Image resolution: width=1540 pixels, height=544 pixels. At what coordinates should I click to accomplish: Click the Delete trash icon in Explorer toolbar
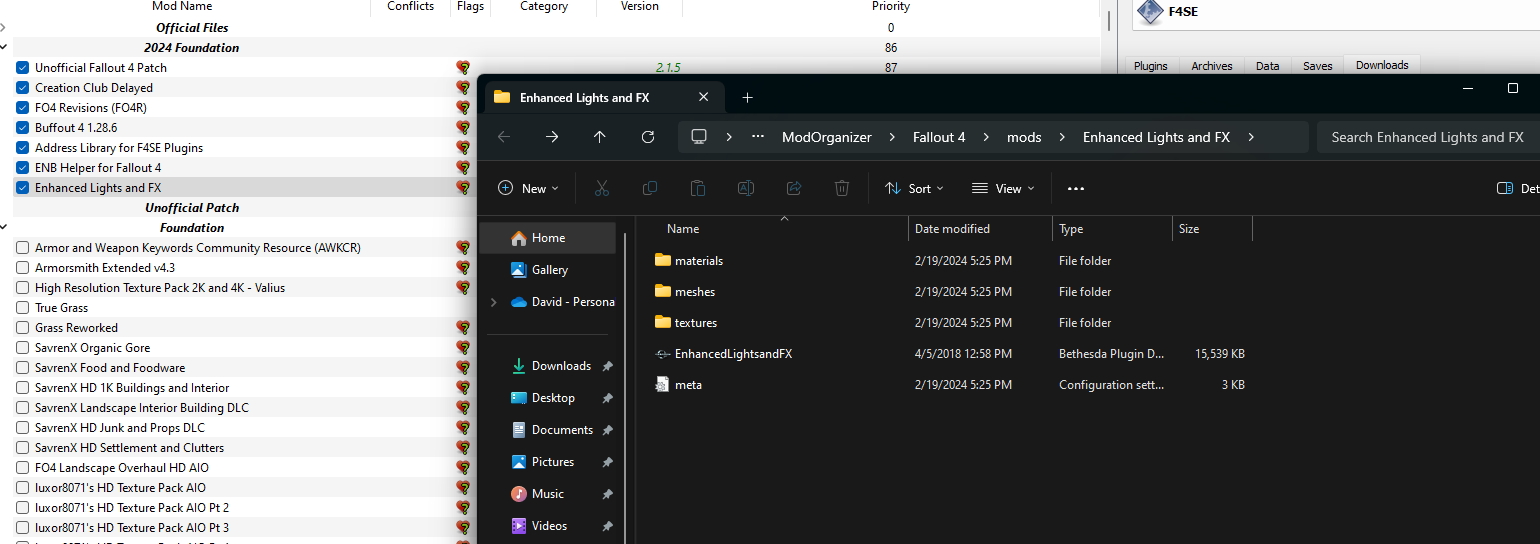coord(842,188)
